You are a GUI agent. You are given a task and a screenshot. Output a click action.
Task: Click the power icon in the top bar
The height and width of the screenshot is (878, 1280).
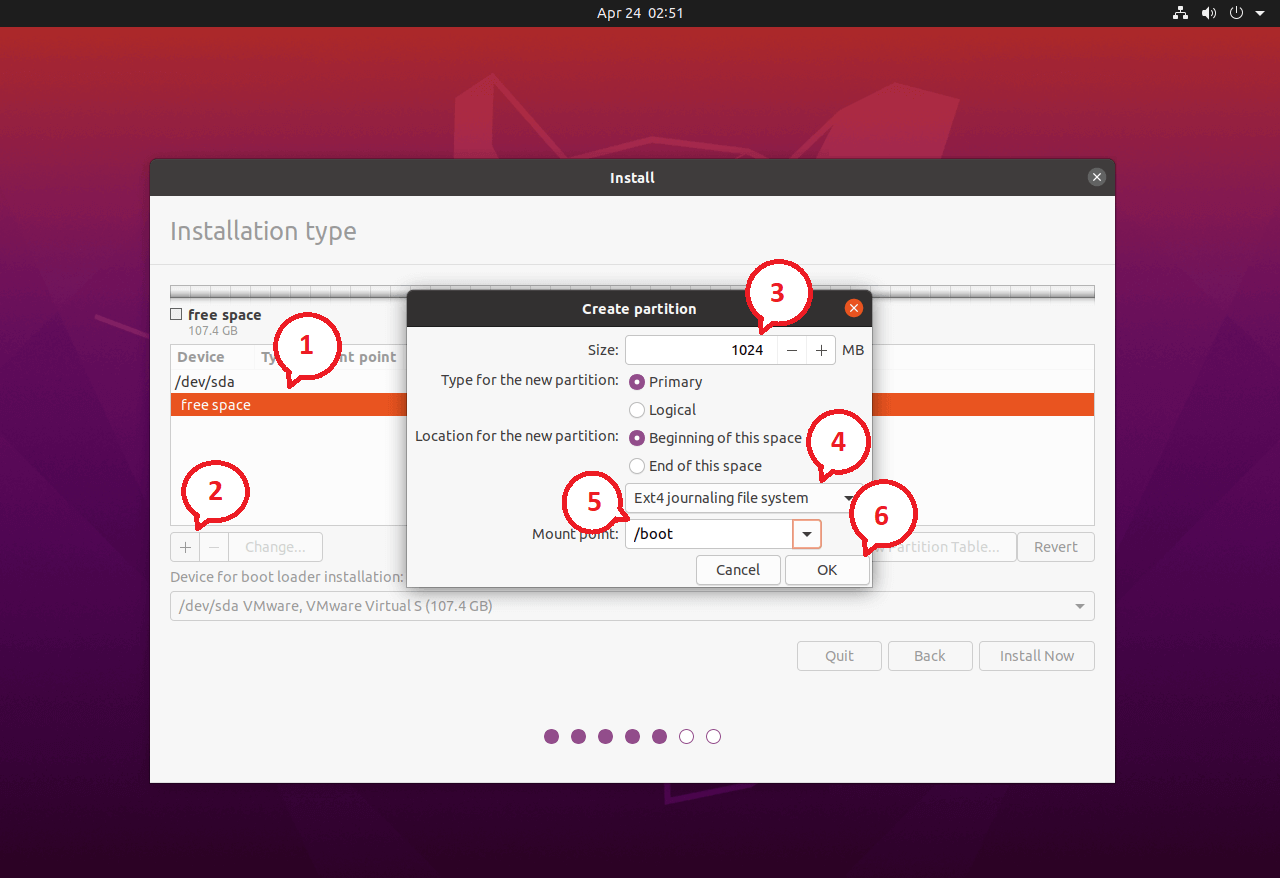click(1236, 13)
